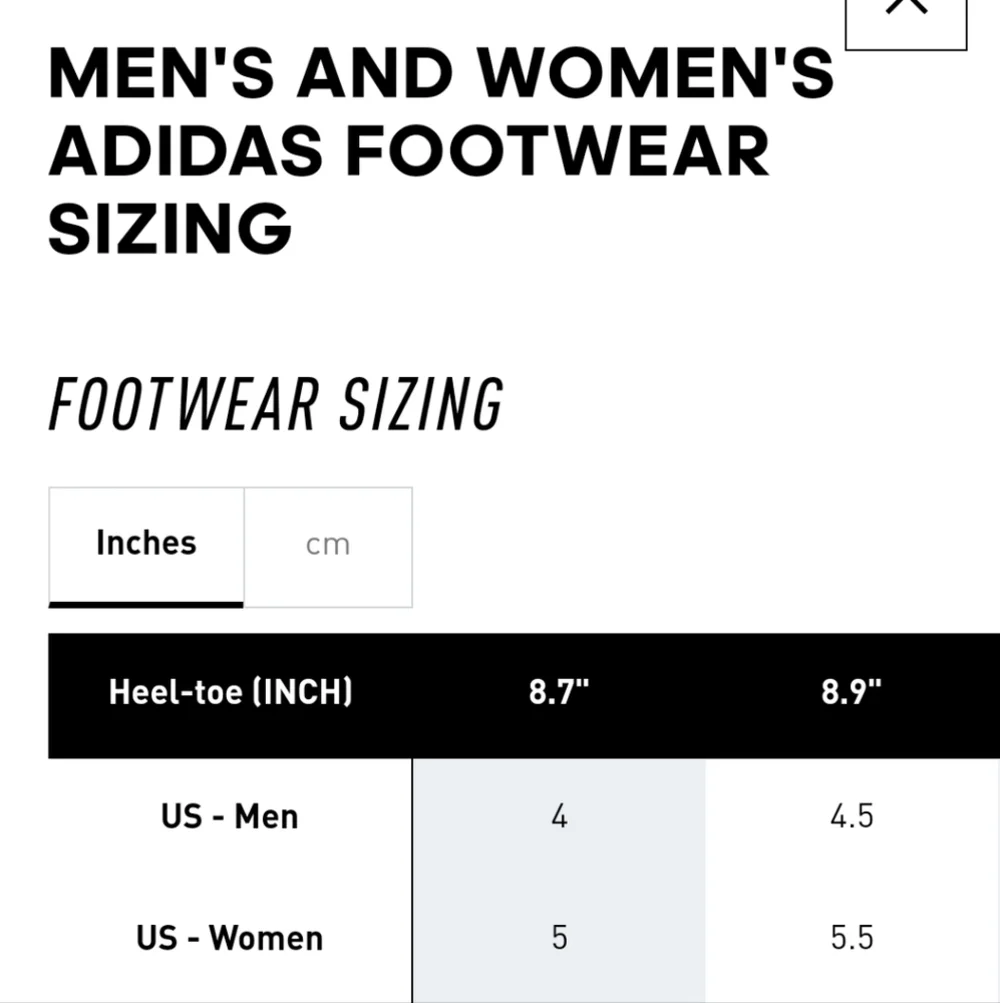Select US Women size 5.5 cell
This screenshot has height=1003, width=1000.
(852, 938)
